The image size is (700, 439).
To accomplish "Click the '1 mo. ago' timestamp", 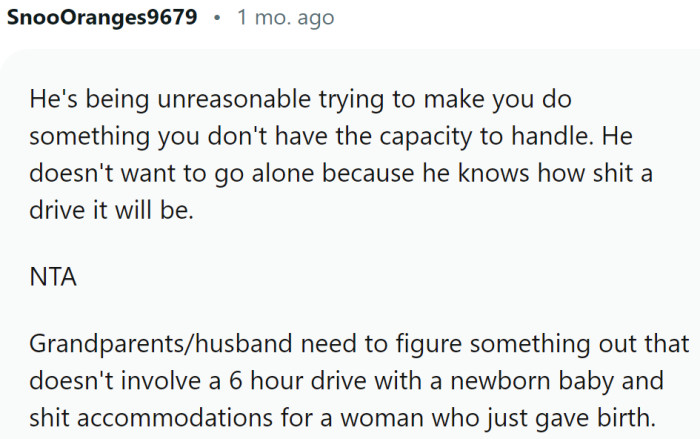I will pyautogui.click(x=285, y=19).
